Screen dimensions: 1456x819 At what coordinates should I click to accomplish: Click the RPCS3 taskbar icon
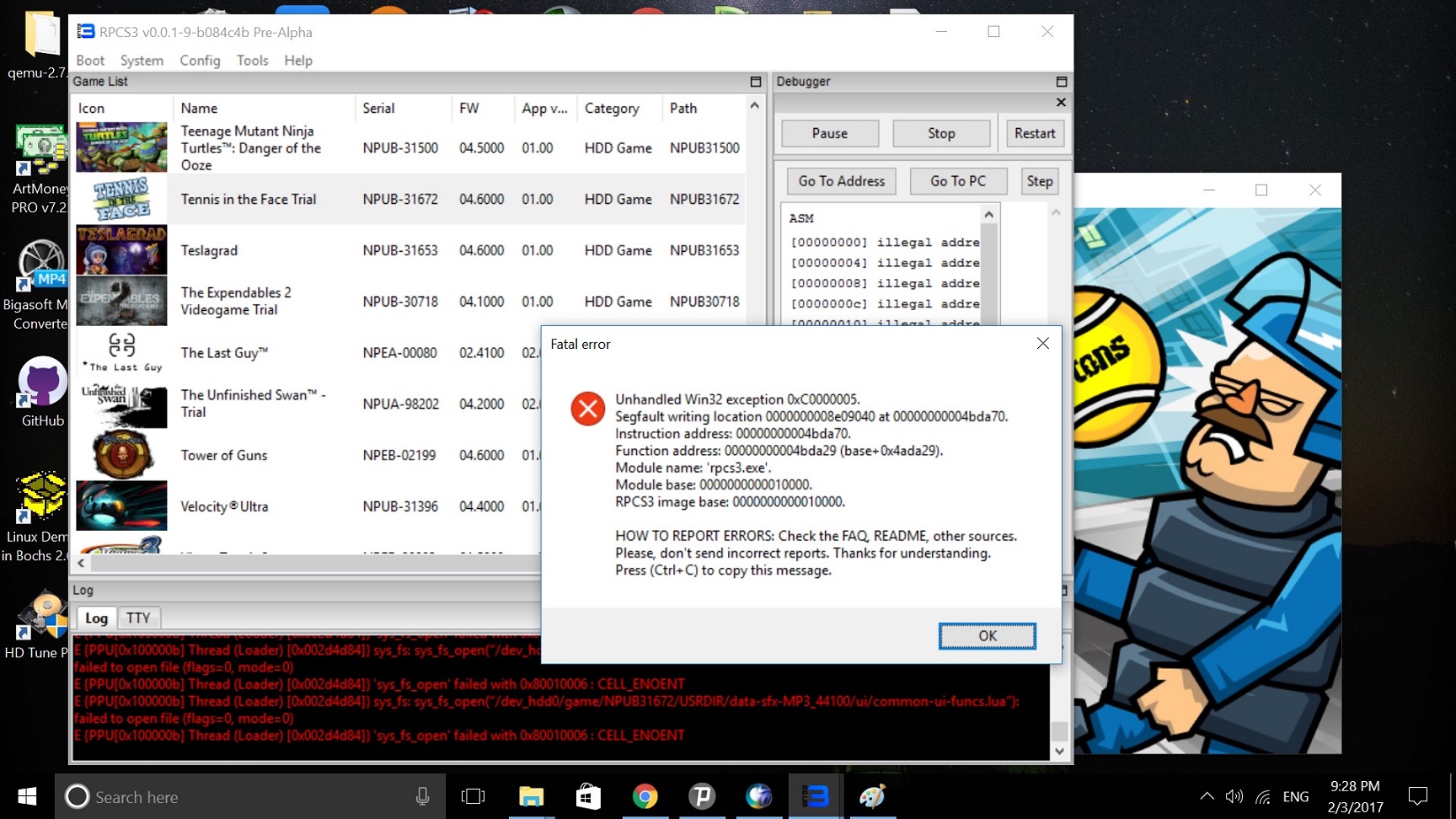click(815, 796)
